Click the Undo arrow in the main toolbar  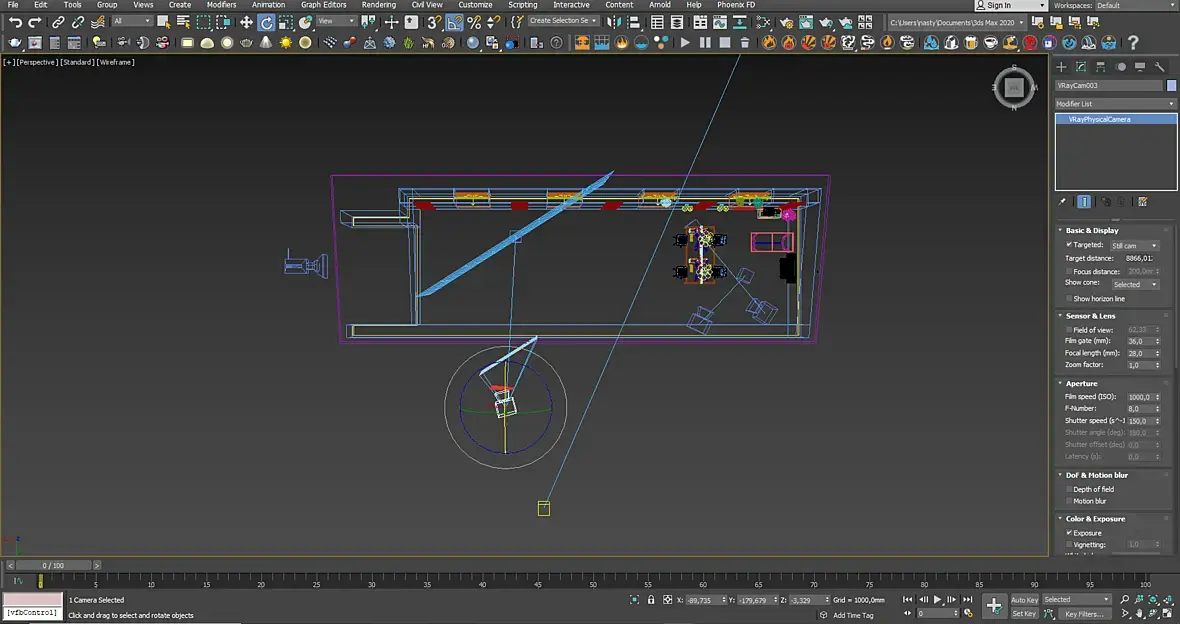(15, 22)
